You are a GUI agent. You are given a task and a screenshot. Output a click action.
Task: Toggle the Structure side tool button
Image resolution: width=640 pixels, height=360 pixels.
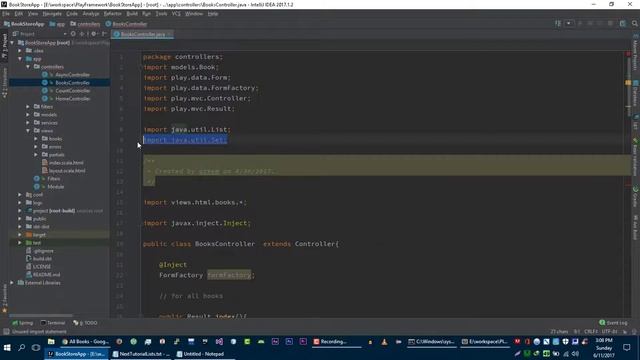(4, 83)
